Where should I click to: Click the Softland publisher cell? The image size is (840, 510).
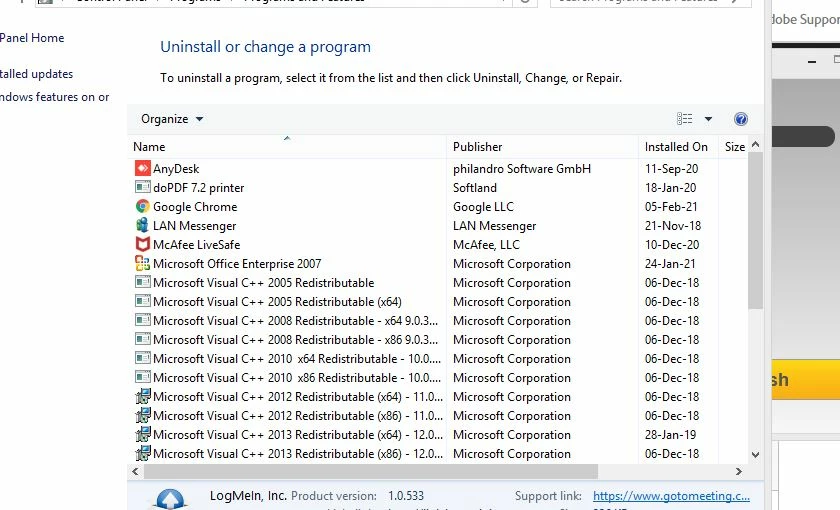475,188
